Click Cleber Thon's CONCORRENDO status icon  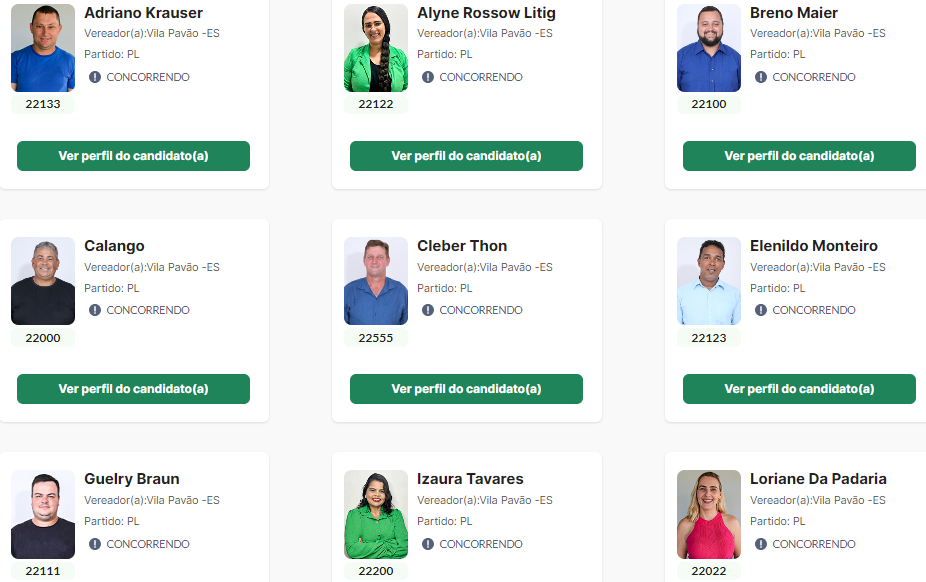[x=428, y=310]
